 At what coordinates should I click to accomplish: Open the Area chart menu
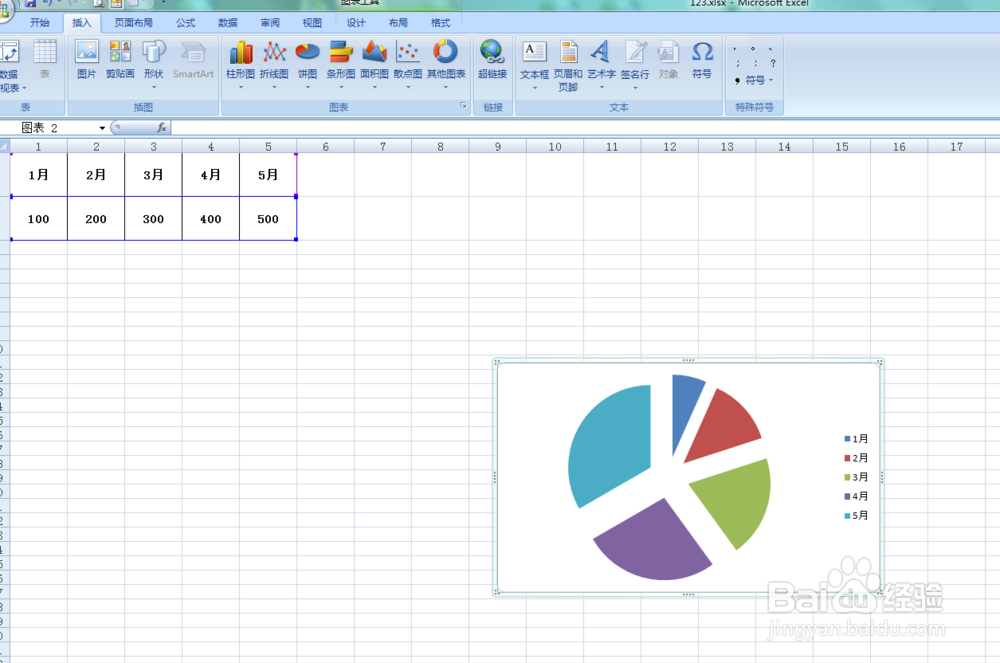[374, 64]
